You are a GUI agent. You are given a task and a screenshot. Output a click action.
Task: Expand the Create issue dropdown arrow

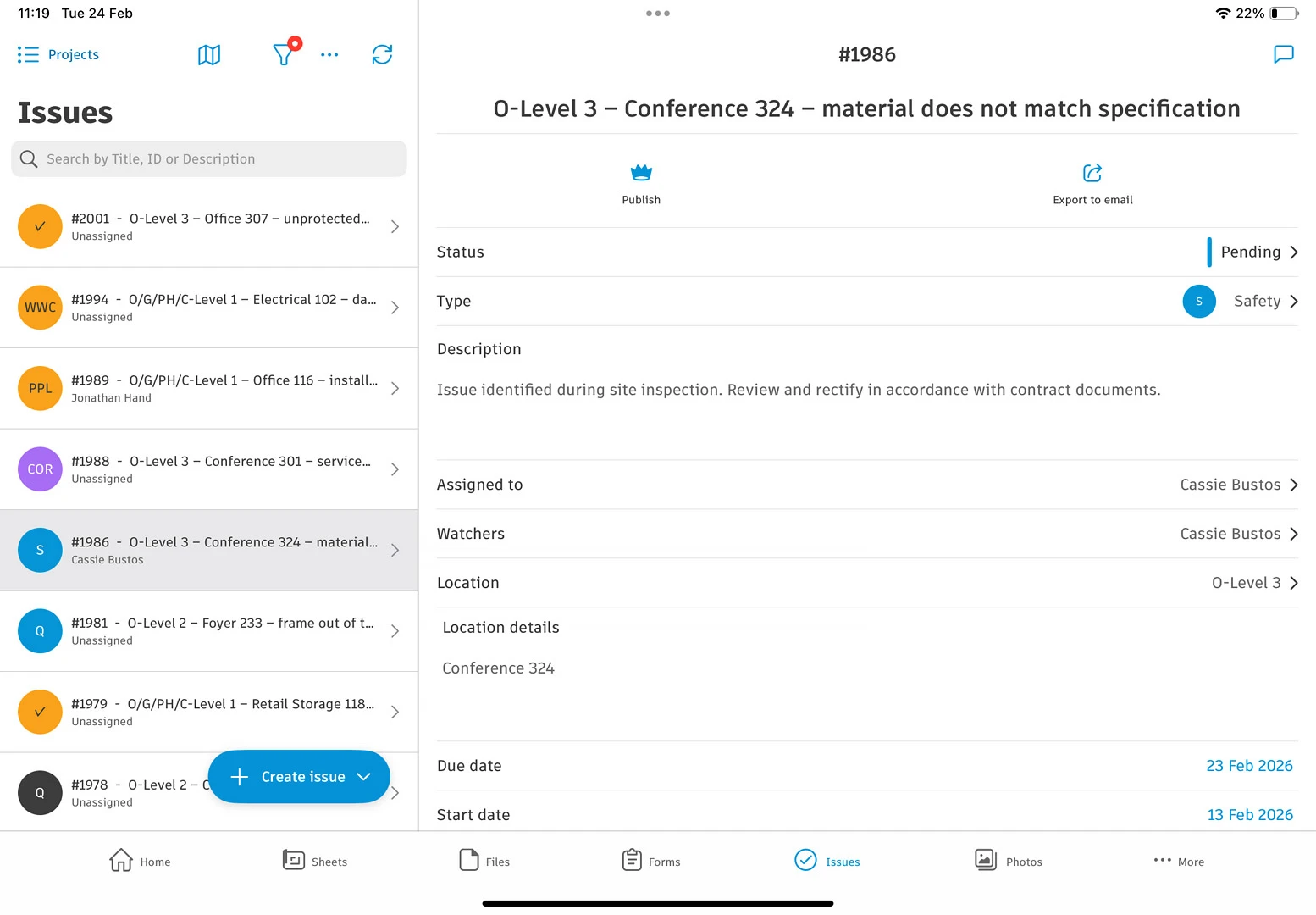(x=364, y=777)
